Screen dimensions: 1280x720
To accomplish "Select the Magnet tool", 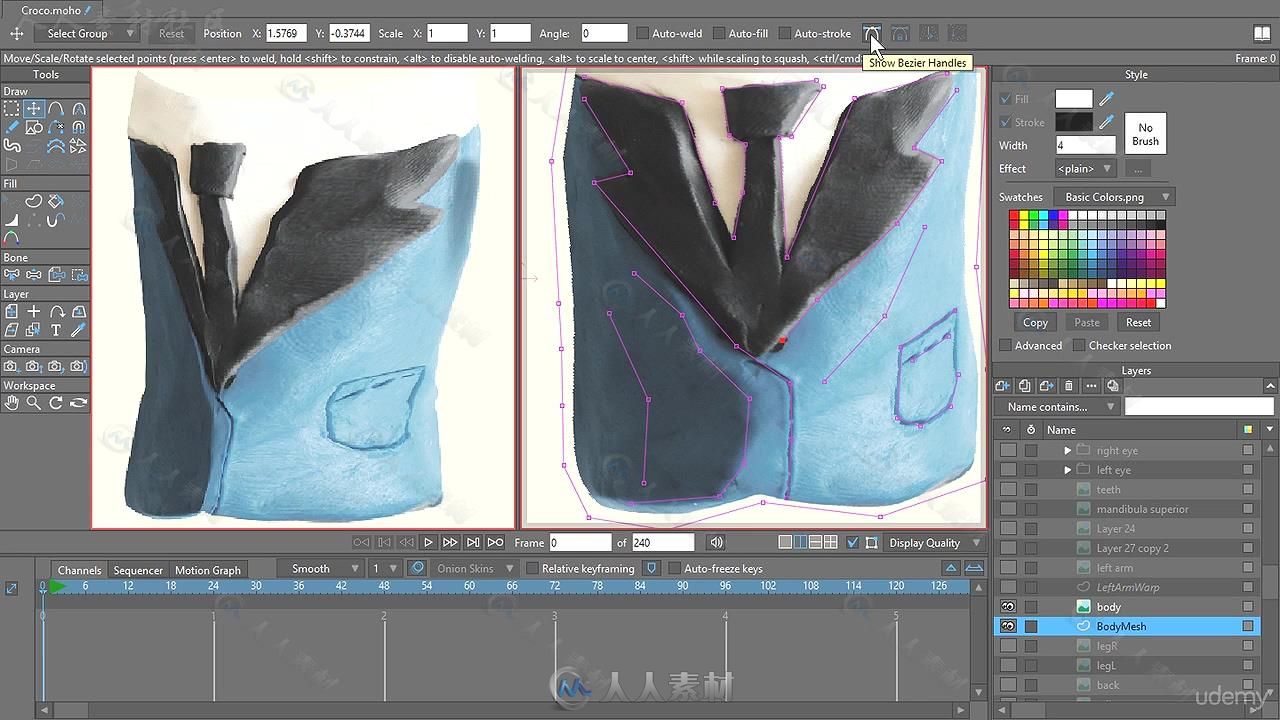I will tap(78, 127).
